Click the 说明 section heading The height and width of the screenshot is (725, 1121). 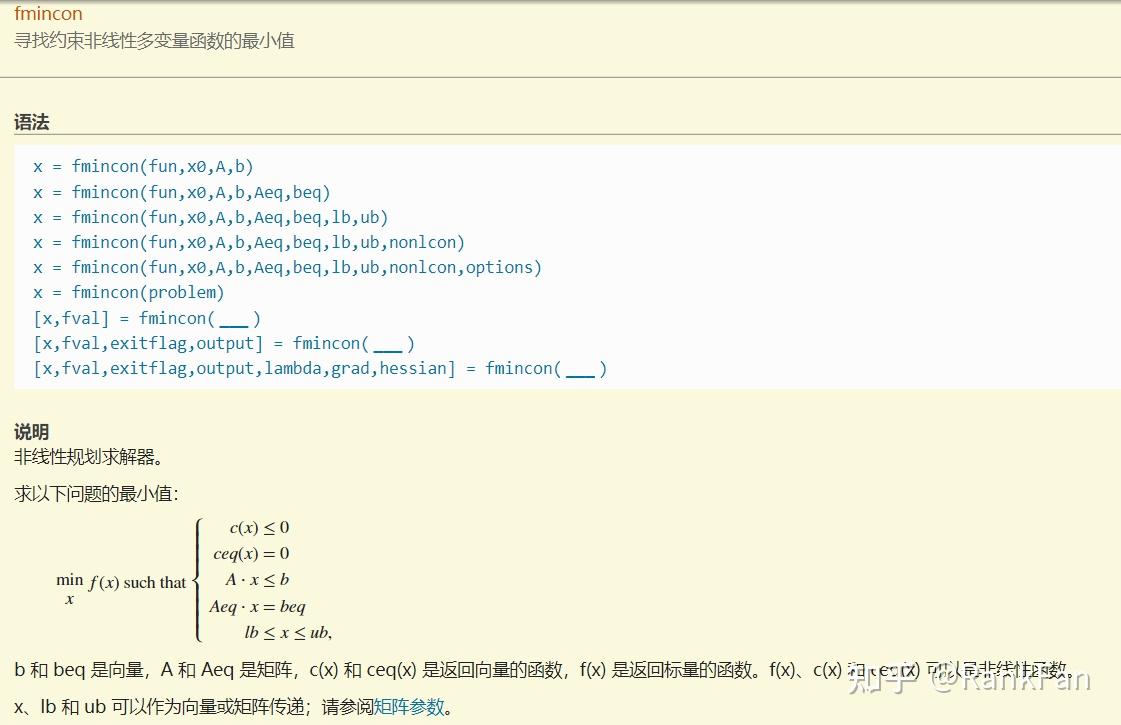(x=31, y=432)
